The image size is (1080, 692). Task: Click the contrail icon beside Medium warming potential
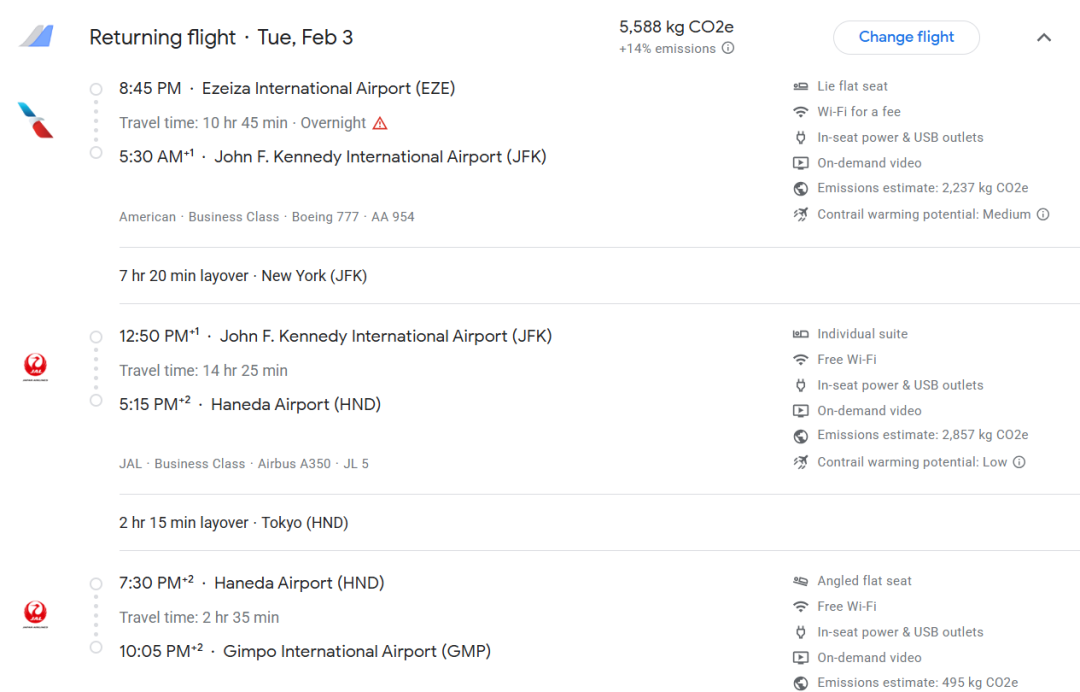tap(800, 214)
